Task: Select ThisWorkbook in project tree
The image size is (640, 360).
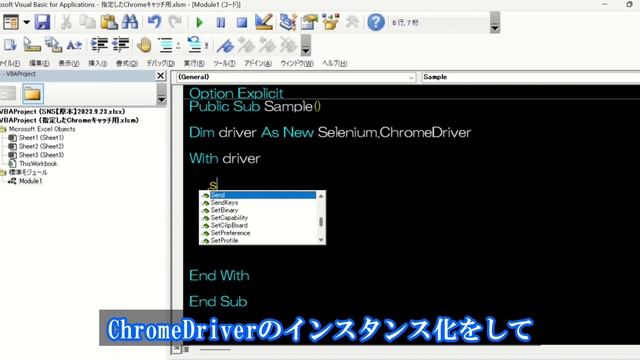Action: [38, 164]
